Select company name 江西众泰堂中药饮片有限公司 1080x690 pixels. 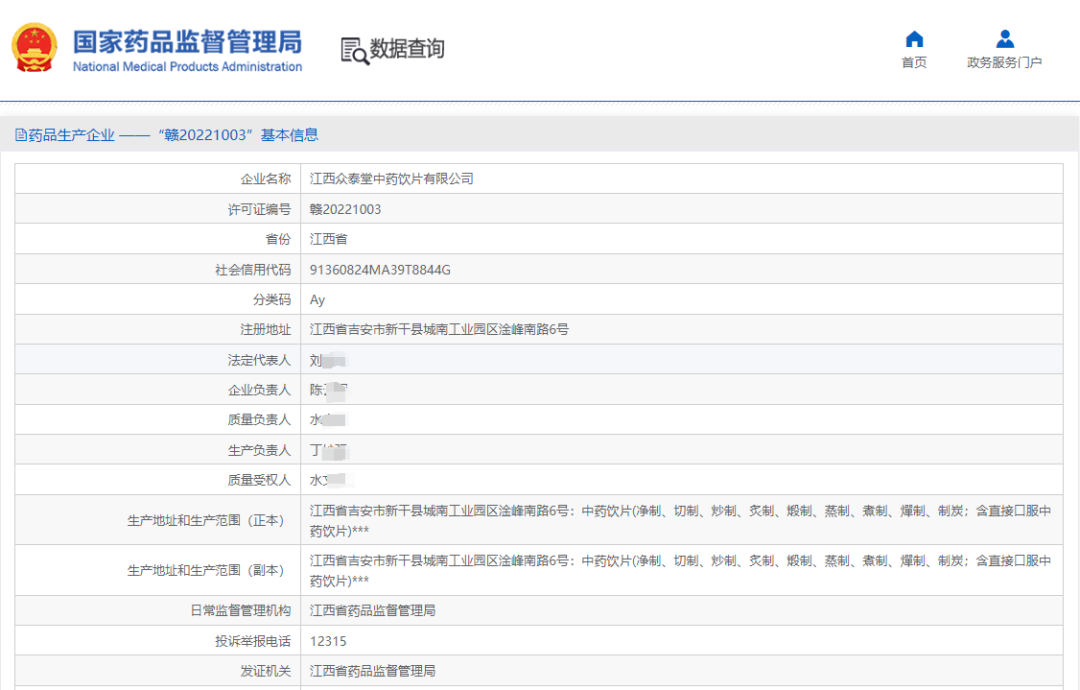391,179
